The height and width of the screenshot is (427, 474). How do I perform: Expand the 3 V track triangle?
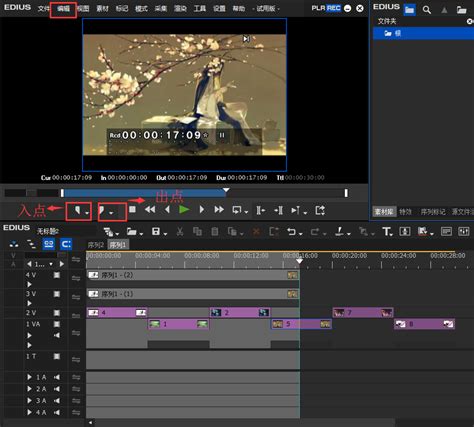click(x=29, y=303)
